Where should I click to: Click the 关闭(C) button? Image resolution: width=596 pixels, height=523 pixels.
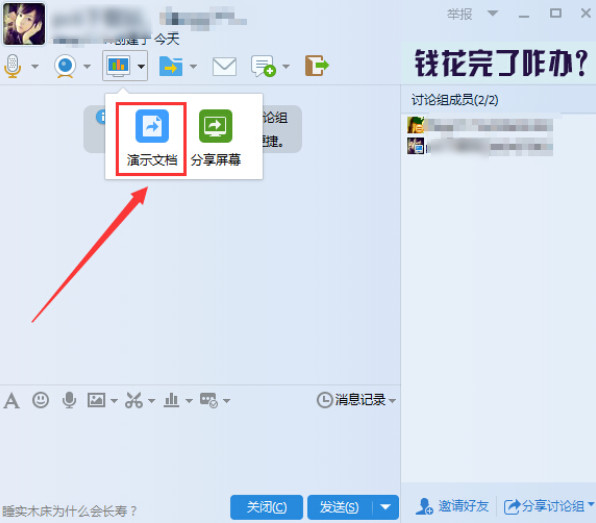[266, 507]
